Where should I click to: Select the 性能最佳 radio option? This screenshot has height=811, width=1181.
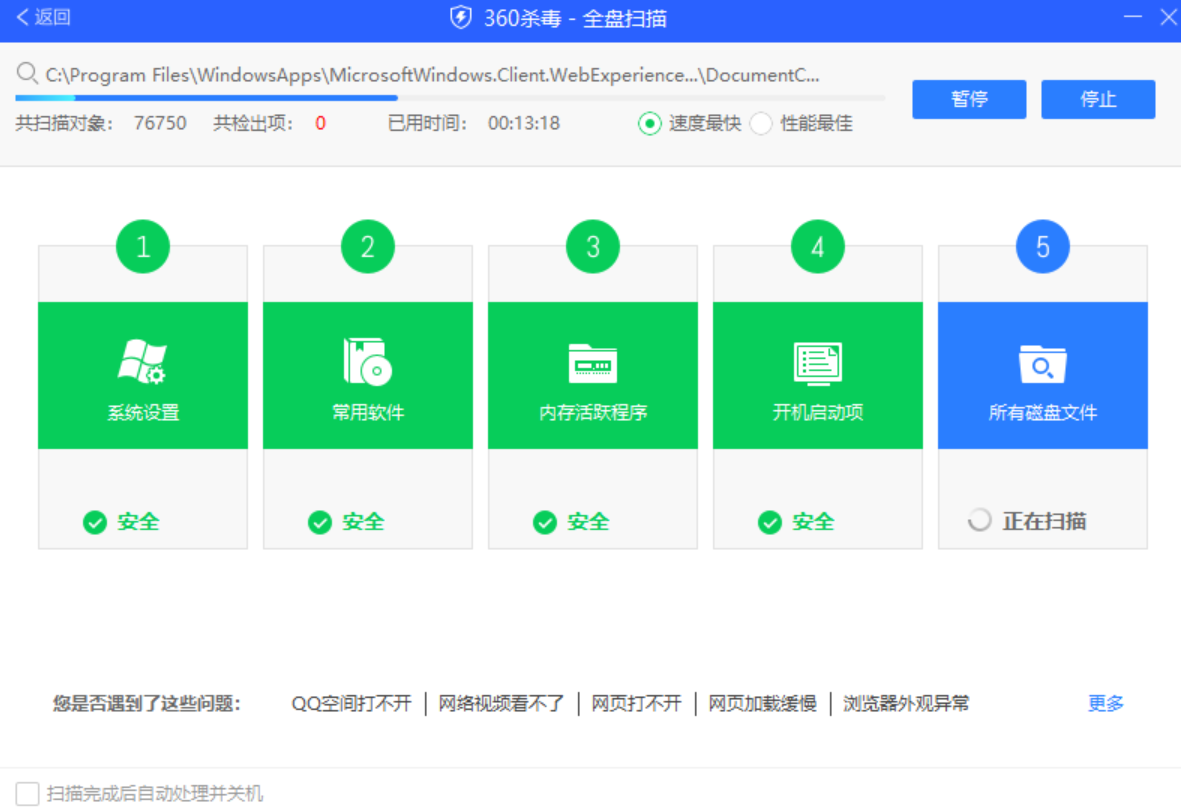click(x=761, y=123)
